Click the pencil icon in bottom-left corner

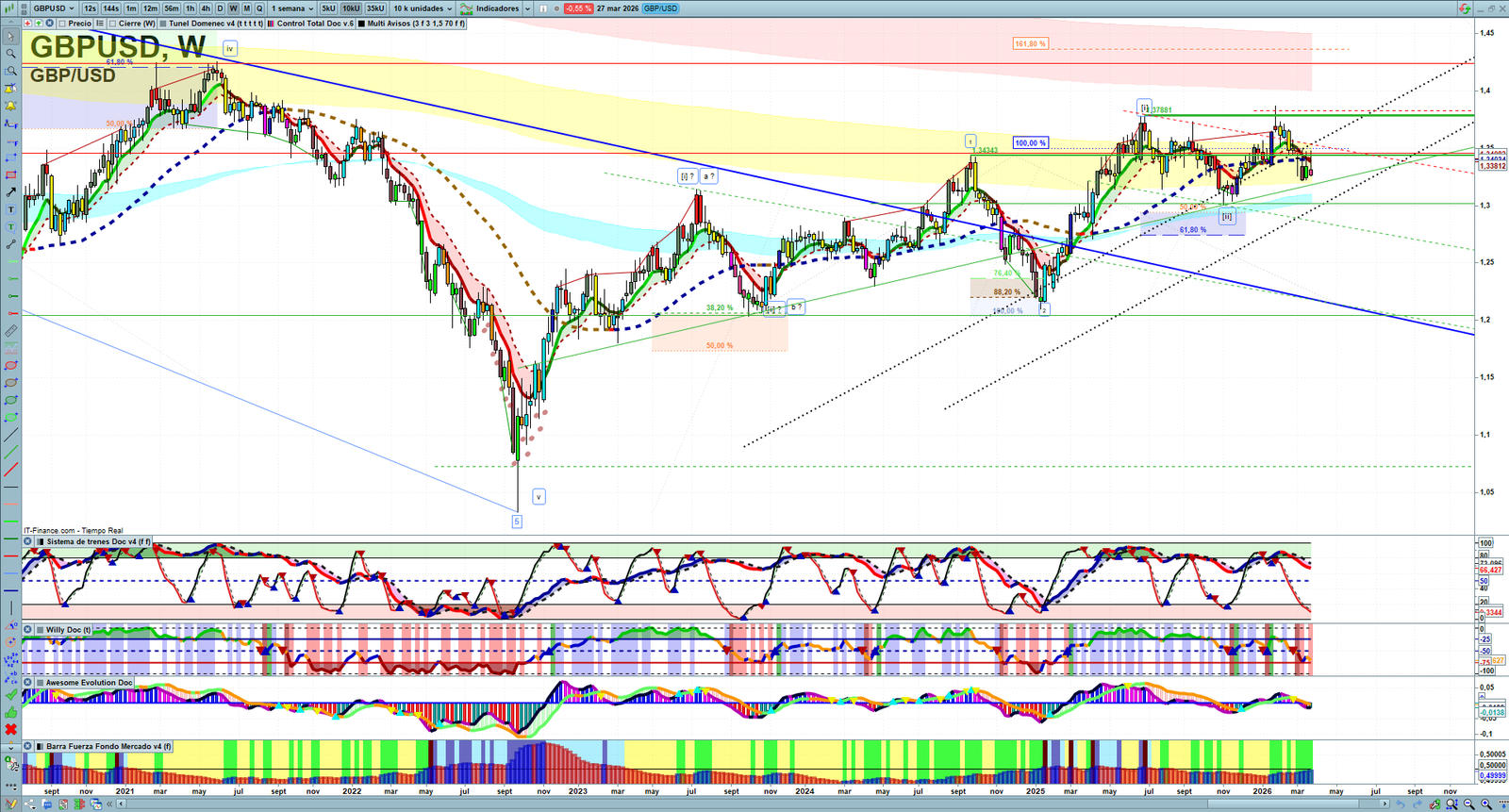pos(10,804)
